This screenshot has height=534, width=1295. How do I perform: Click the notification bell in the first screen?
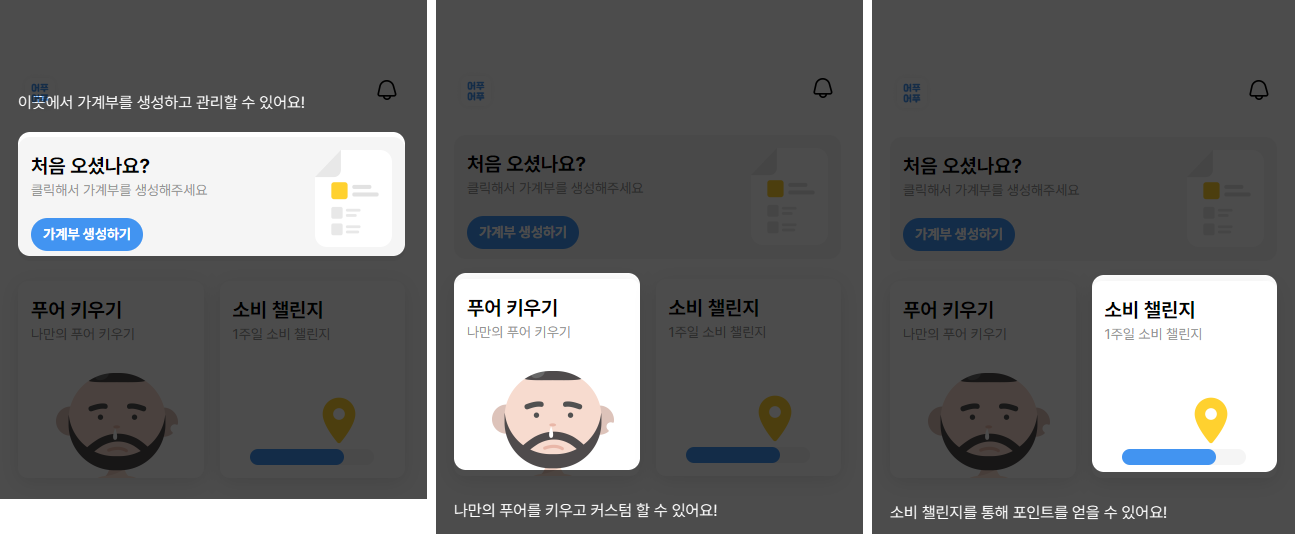pos(387,90)
